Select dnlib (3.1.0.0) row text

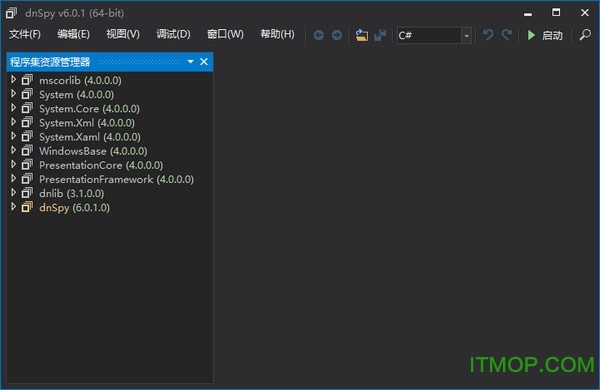[71, 194]
